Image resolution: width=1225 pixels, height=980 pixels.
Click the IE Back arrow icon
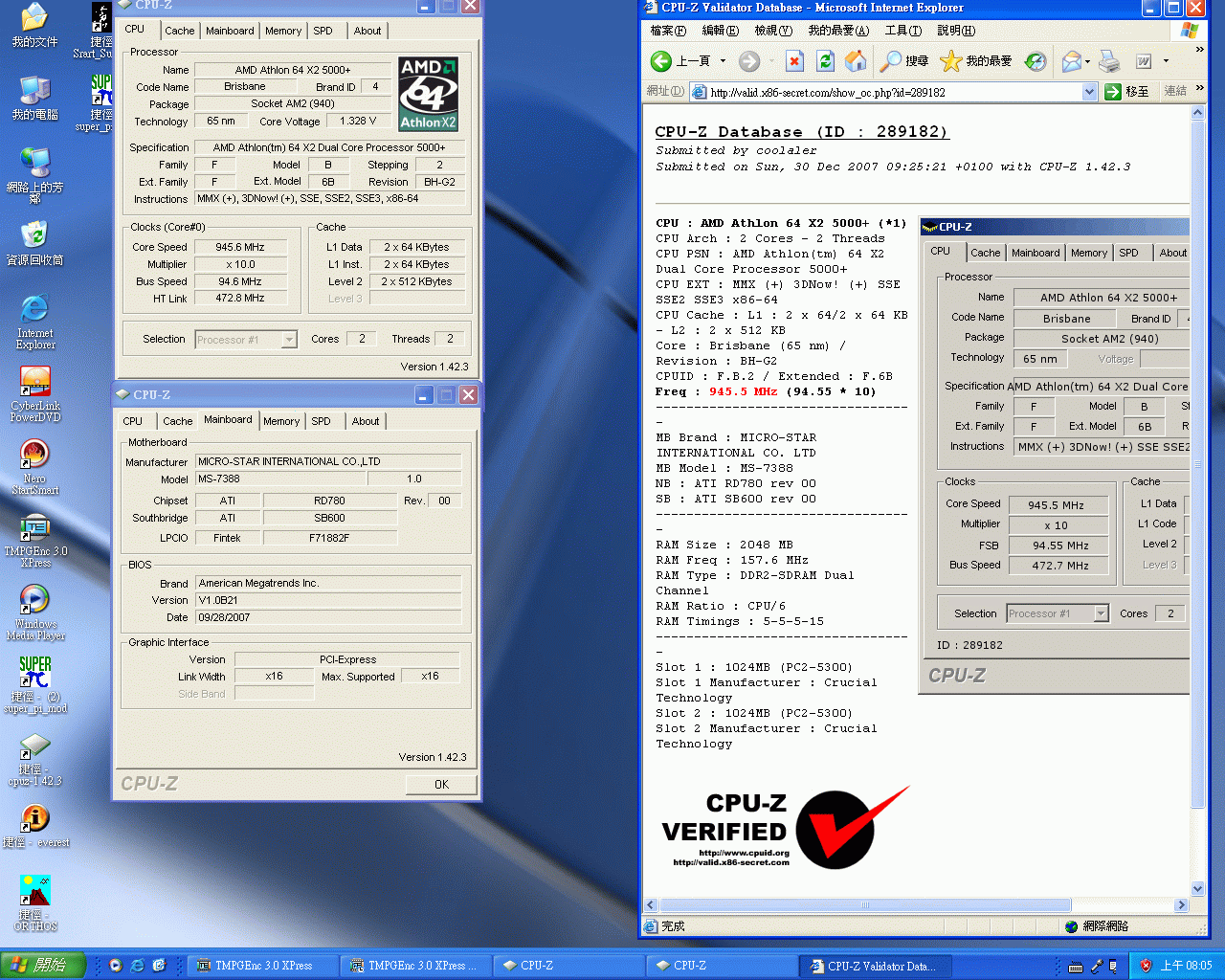pyautogui.click(x=660, y=61)
